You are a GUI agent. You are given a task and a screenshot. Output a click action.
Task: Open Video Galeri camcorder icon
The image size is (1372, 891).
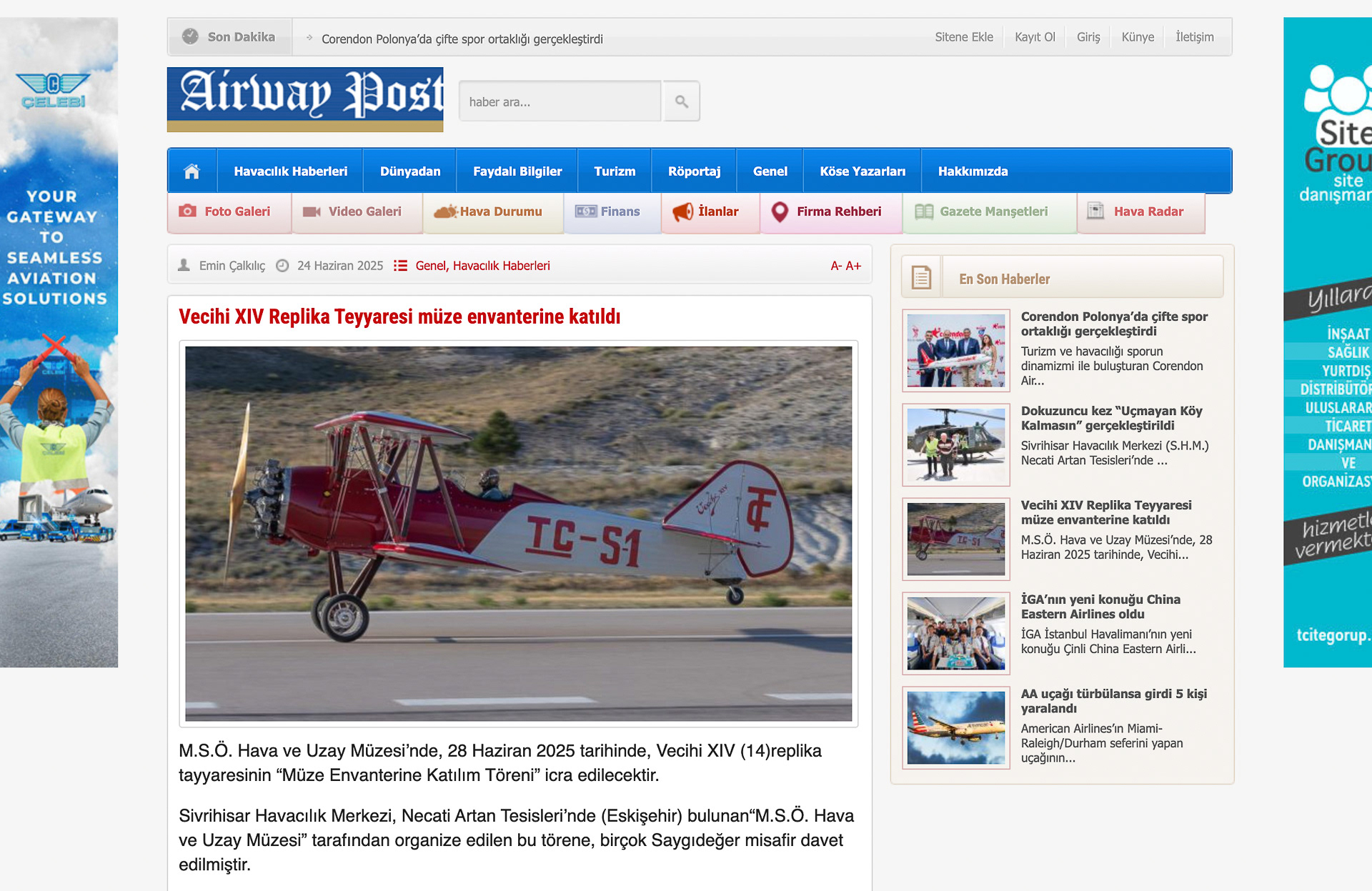(x=312, y=211)
